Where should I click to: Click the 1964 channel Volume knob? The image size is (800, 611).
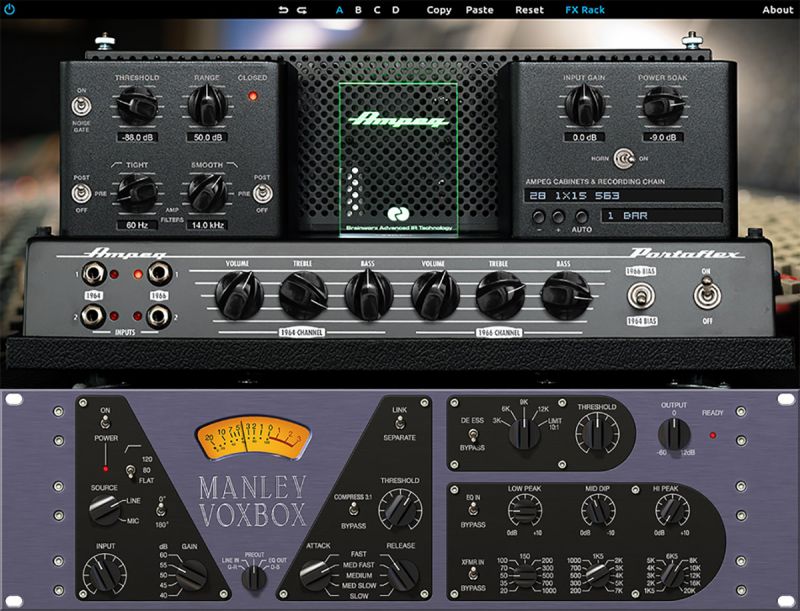click(x=238, y=296)
